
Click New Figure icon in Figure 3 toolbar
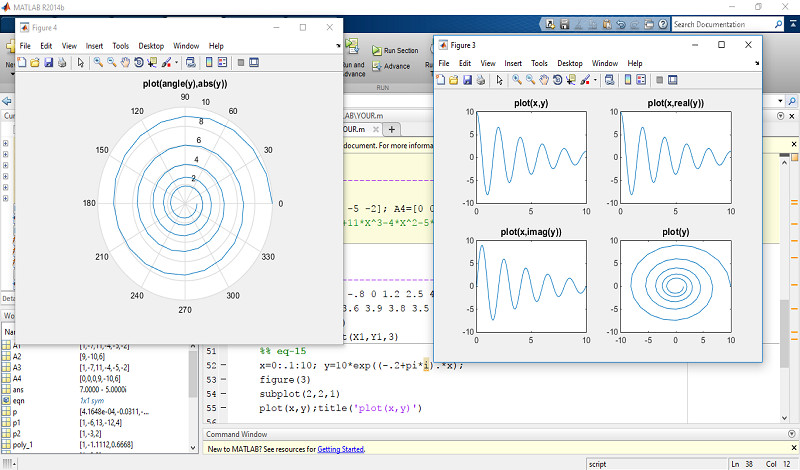click(440, 80)
